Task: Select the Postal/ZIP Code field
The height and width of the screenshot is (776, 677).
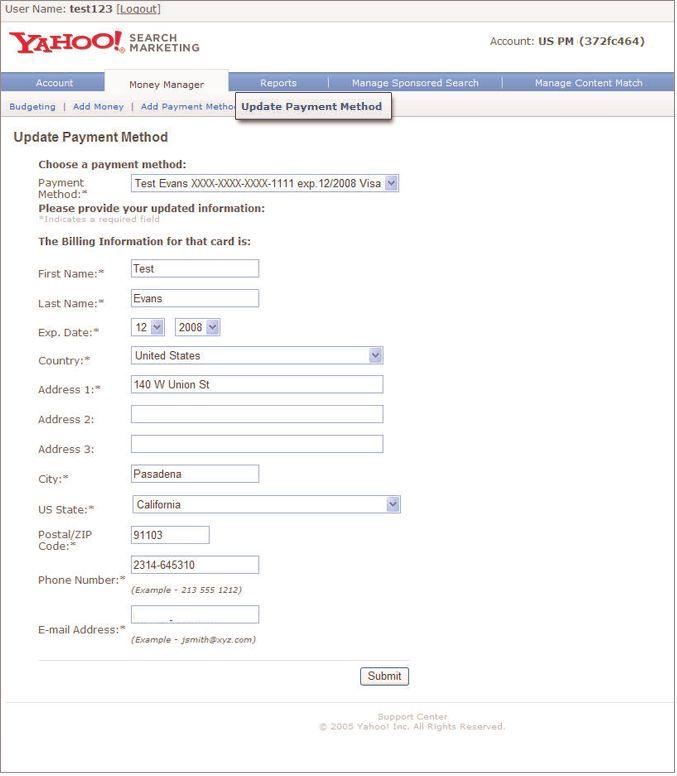Action: 170,535
